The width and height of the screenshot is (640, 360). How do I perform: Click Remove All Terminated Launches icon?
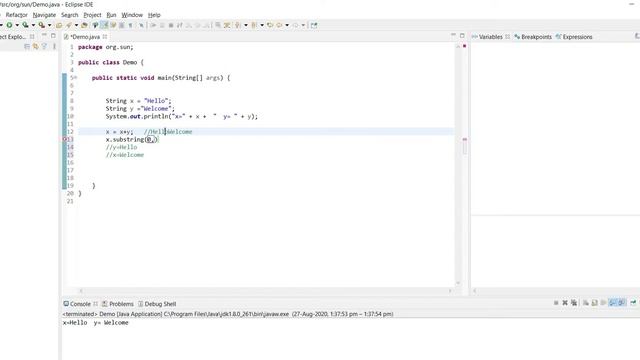[x=574, y=303]
